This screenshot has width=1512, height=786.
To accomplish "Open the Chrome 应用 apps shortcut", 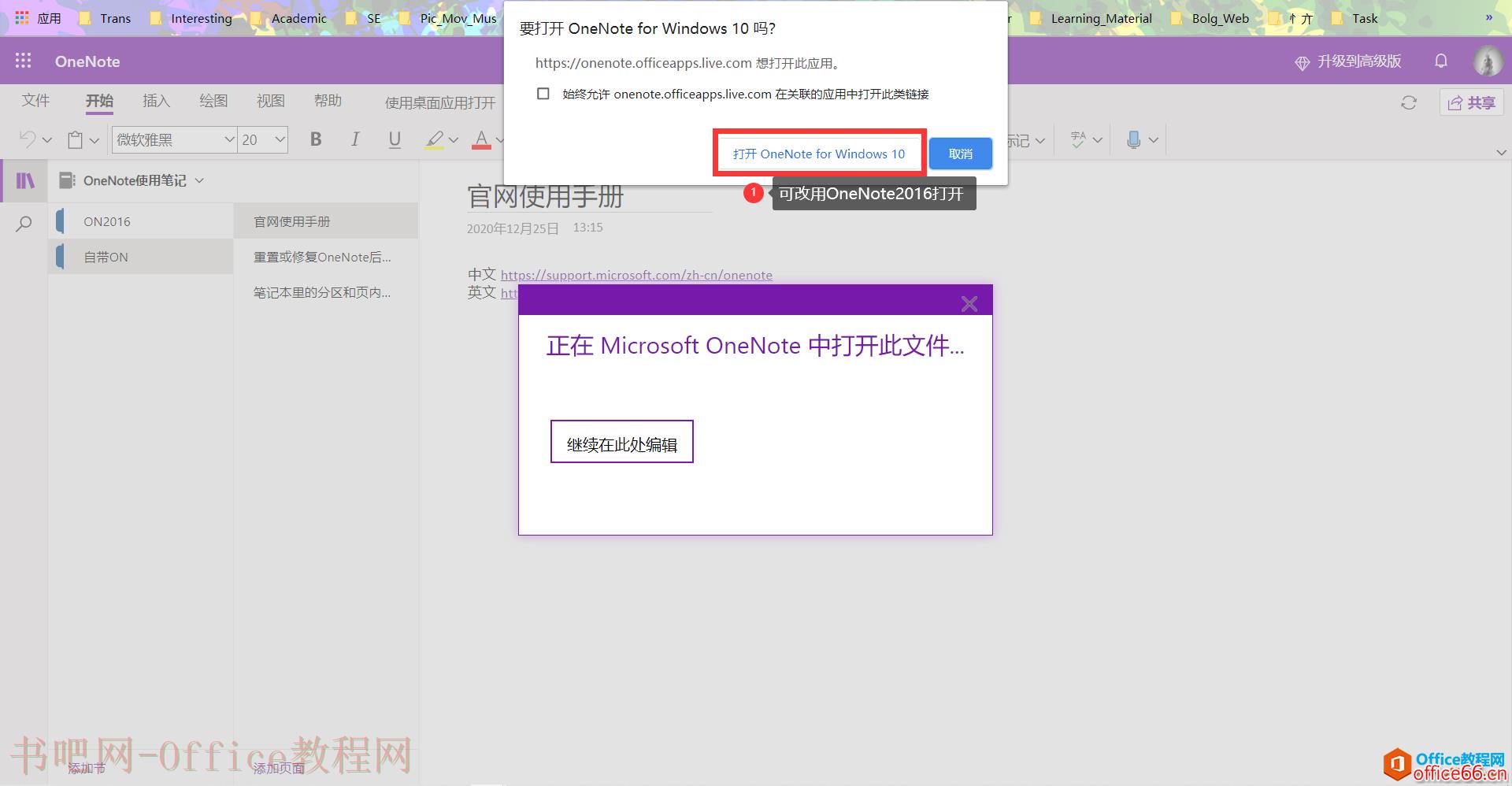I will pyautogui.click(x=38, y=18).
